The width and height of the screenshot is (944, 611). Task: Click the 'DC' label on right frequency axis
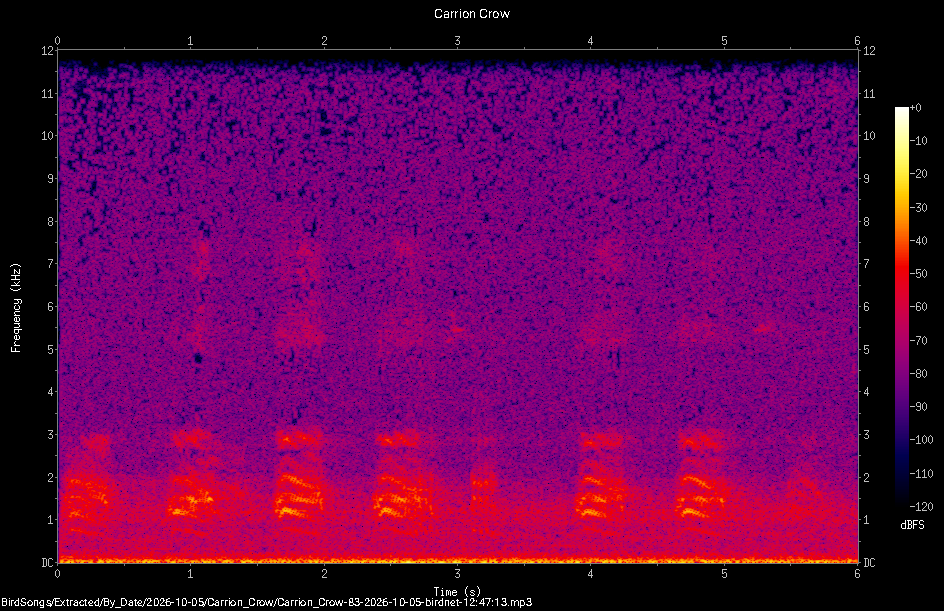tap(869, 563)
